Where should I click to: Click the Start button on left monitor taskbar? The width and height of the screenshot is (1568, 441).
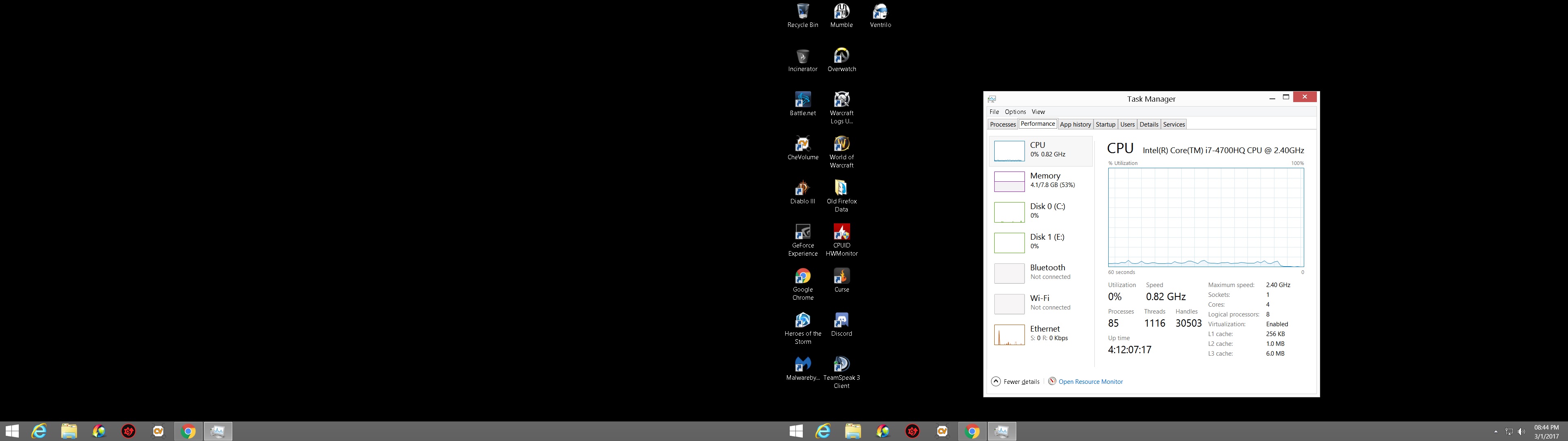[x=11, y=431]
